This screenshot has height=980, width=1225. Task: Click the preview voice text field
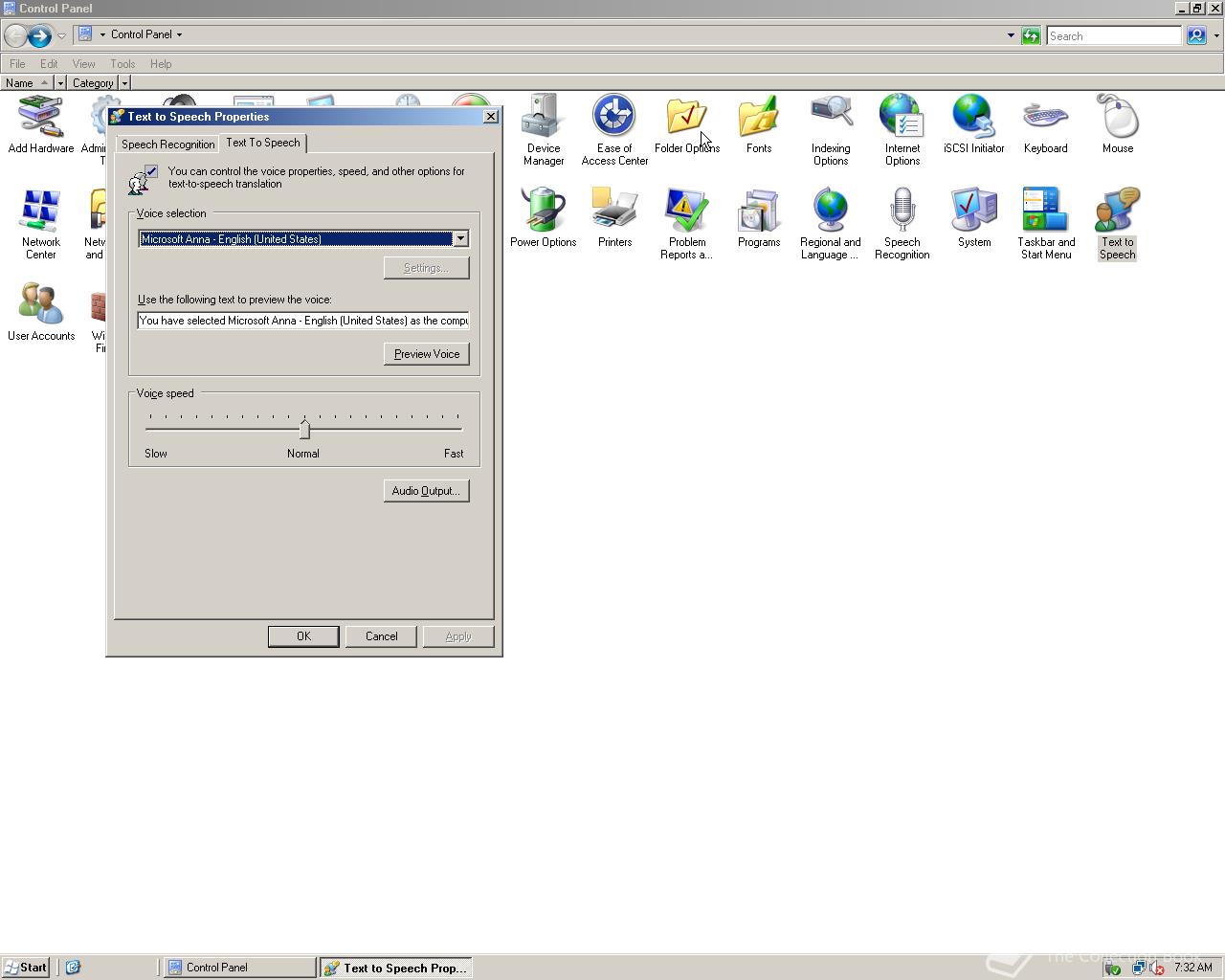click(x=303, y=321)
